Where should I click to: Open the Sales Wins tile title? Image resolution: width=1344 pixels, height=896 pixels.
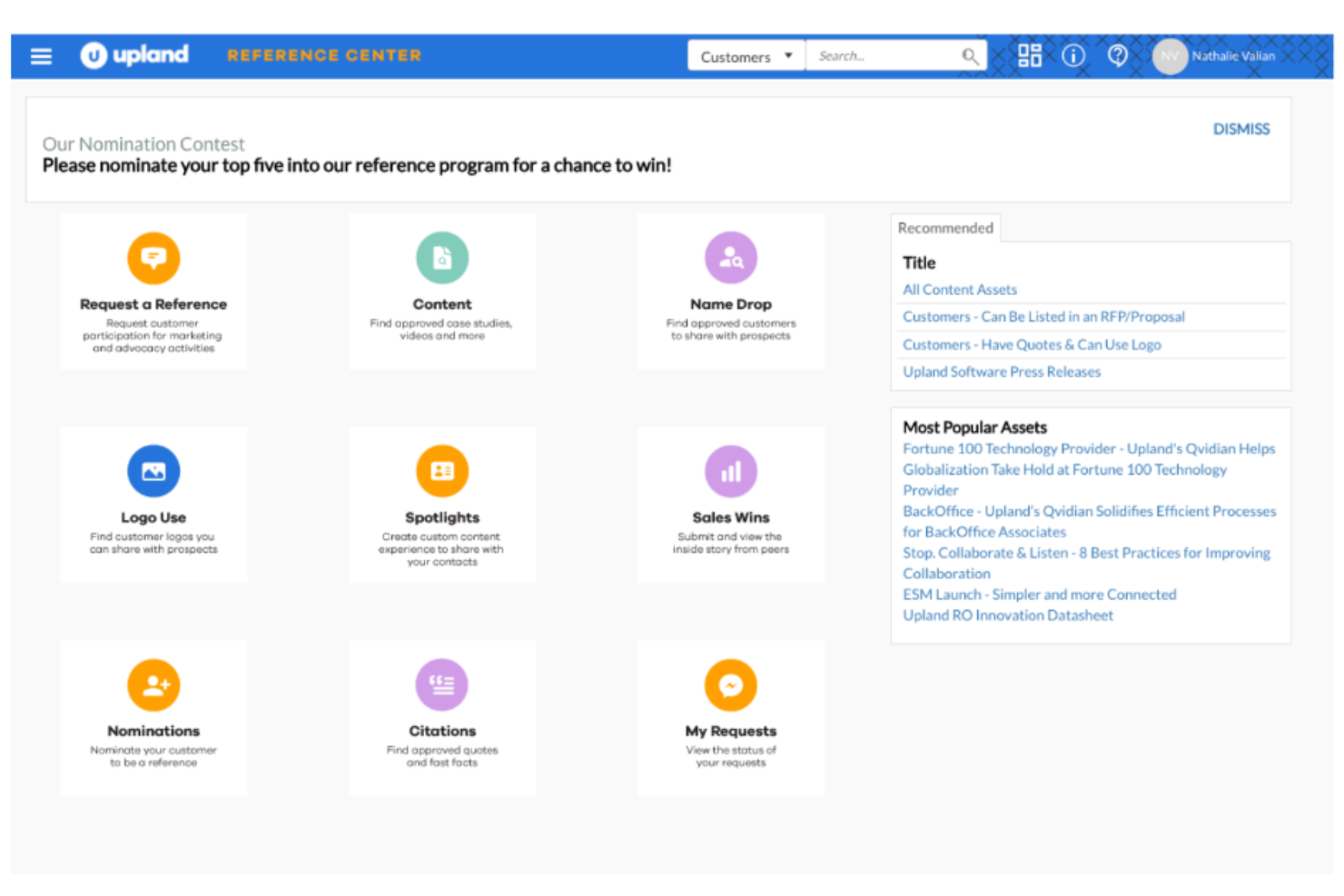[731, 517]
